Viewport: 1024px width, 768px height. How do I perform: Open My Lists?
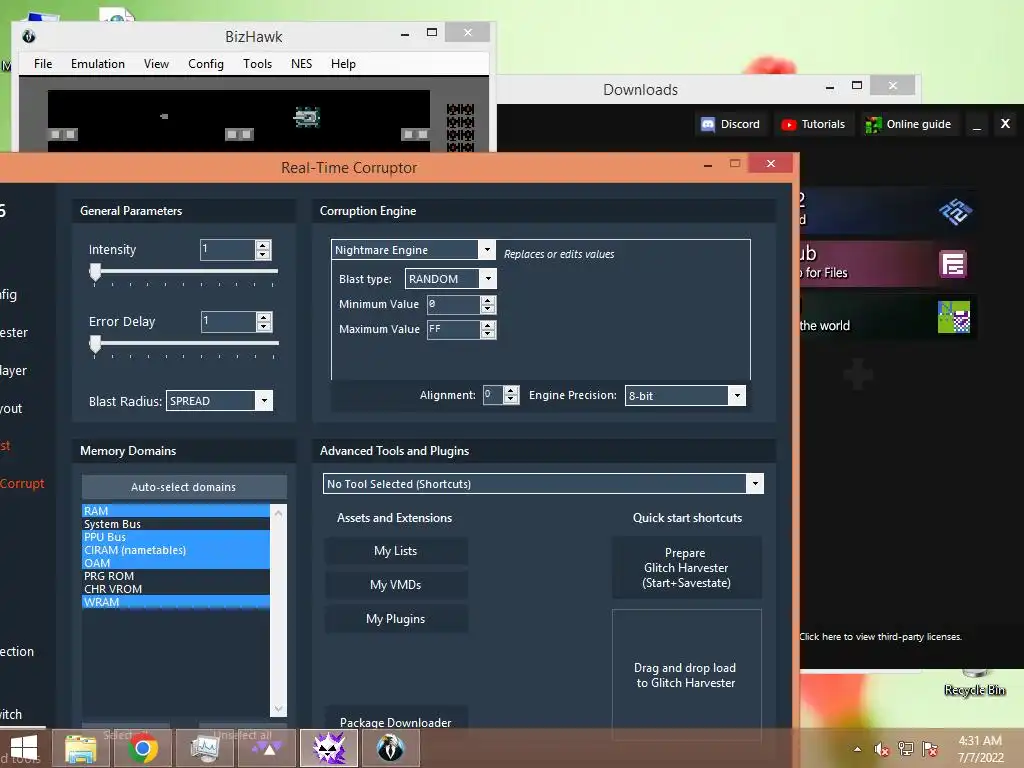(396, 551)
